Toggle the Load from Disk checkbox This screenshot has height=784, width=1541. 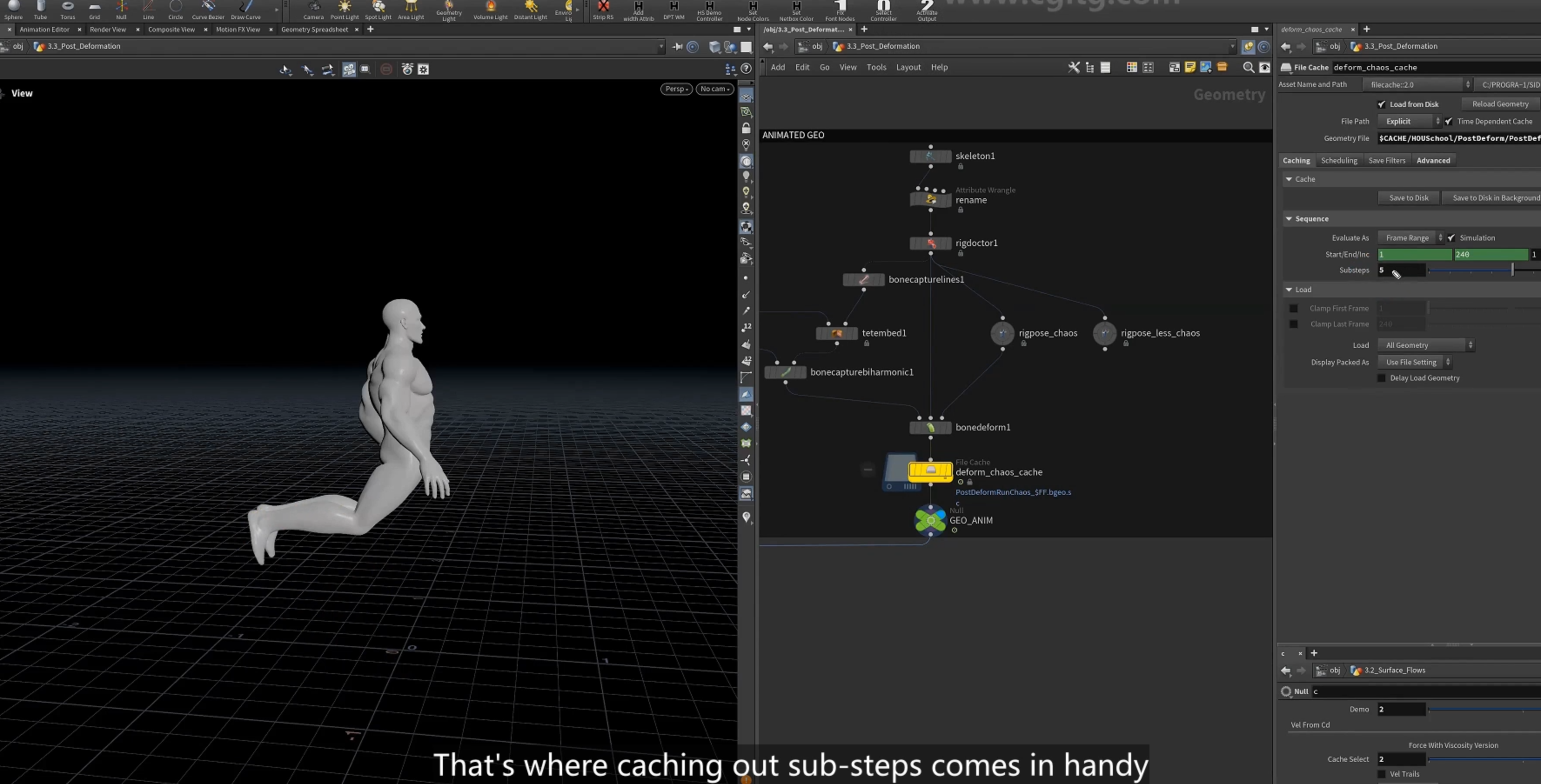(1381, 104)
